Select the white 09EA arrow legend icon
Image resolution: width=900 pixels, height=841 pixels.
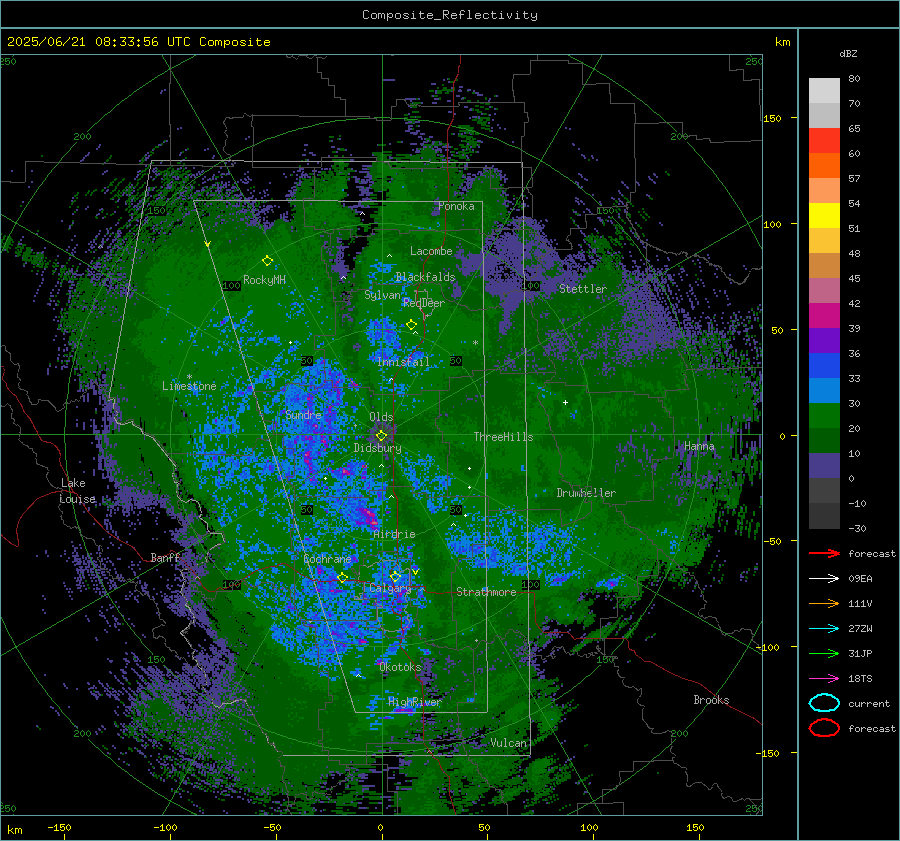pos(824,579)
